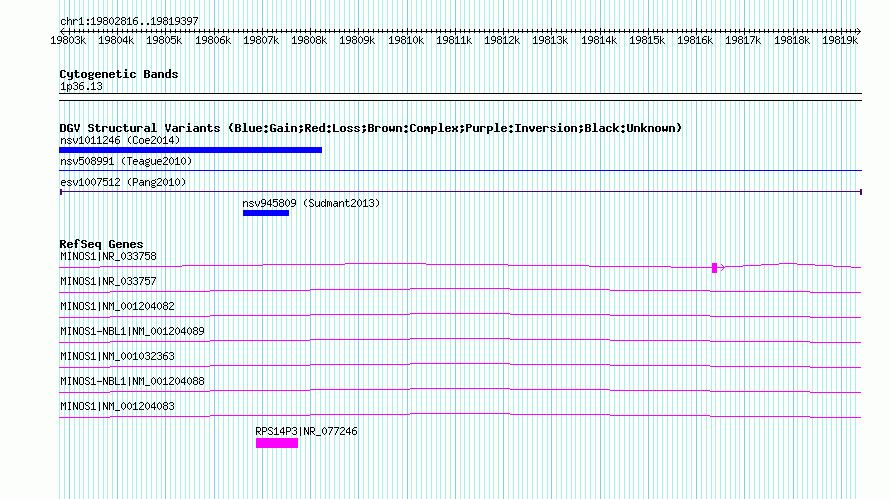The width and height of the screenshot is (890, 499).
Task: Click the blue nsv1011246 gain bar
Action: click(191, 150)
